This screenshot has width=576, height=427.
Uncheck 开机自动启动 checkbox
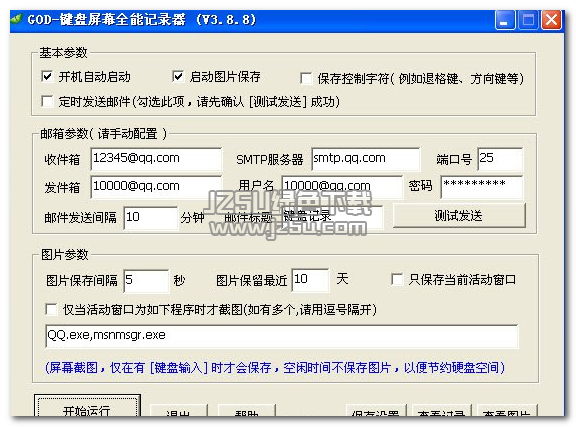coord(47,77)
